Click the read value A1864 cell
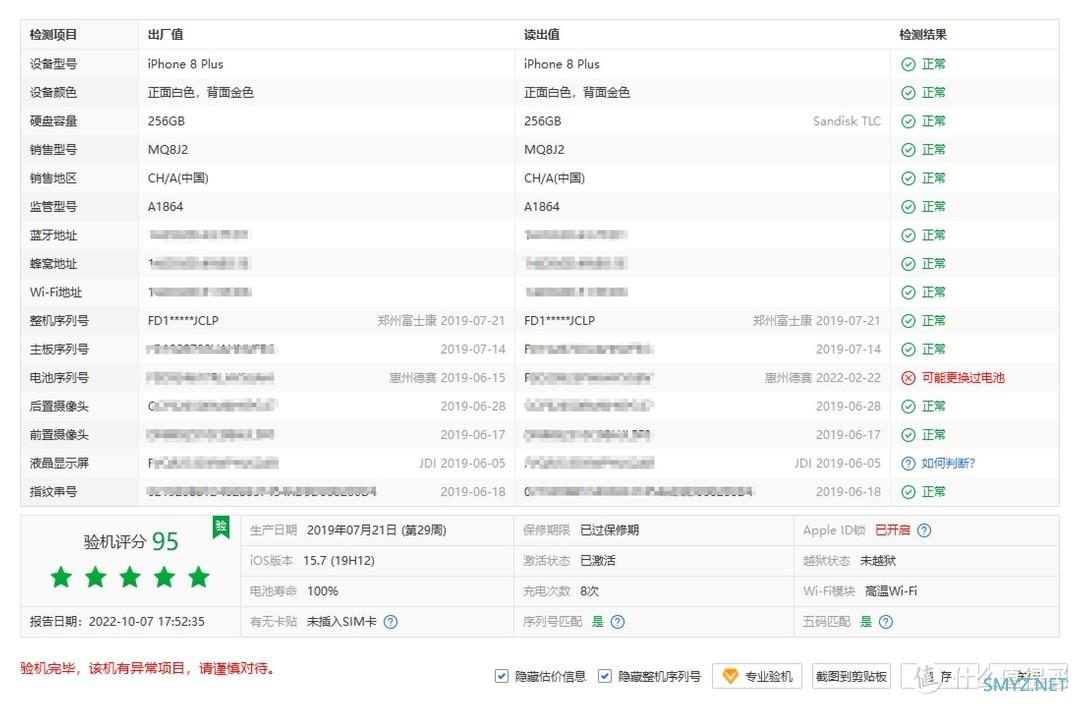 click(x=541, y=207)
